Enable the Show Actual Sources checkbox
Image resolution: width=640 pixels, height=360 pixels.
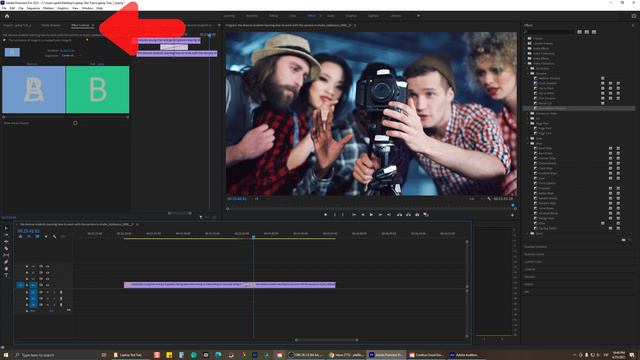75,123
